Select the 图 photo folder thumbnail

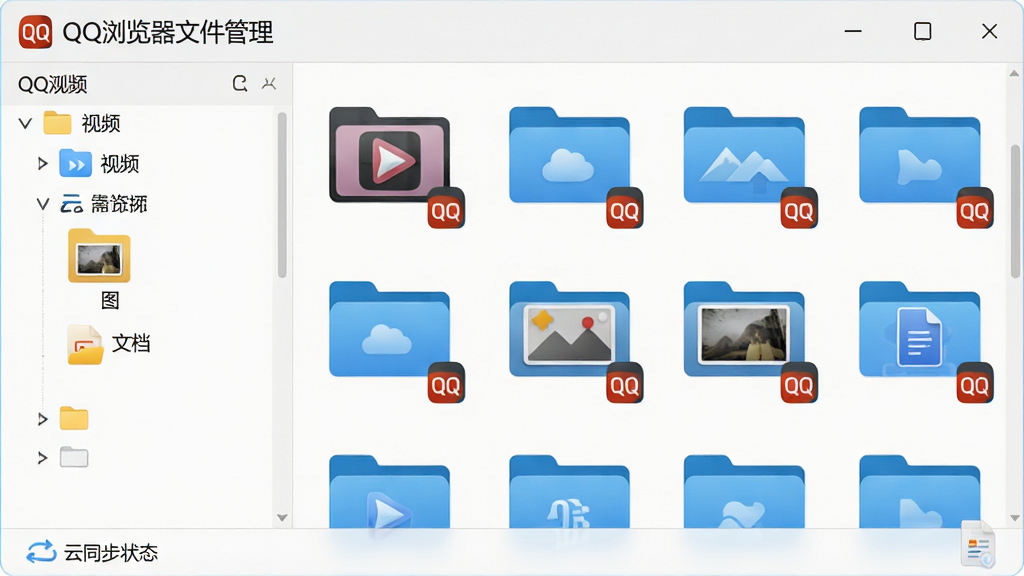(99, 256)
